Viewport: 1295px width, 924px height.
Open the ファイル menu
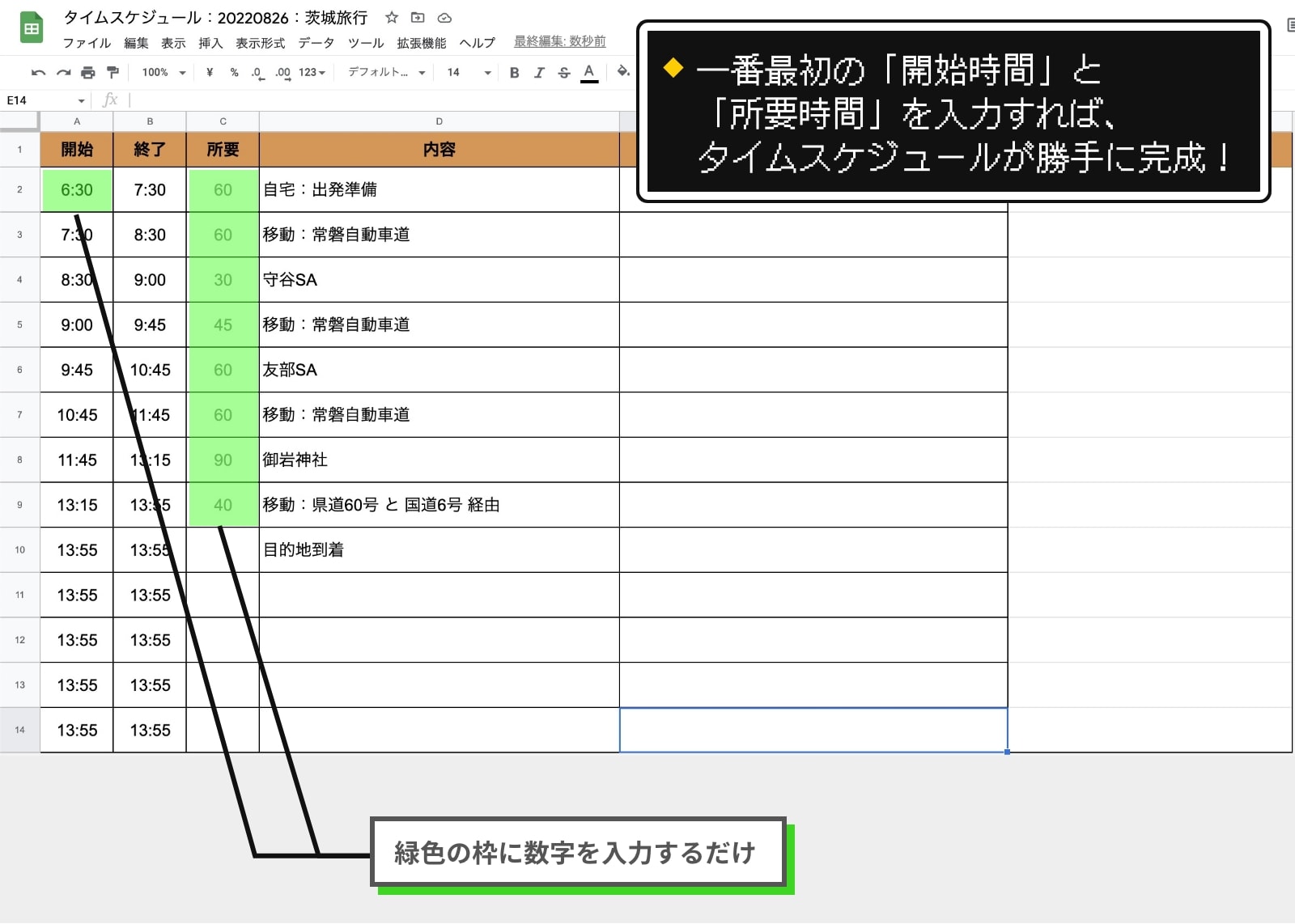tap(87, 43)
